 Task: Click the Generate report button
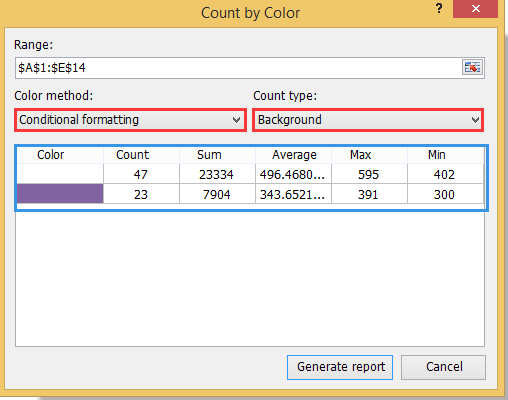click(x=340, y=367)
